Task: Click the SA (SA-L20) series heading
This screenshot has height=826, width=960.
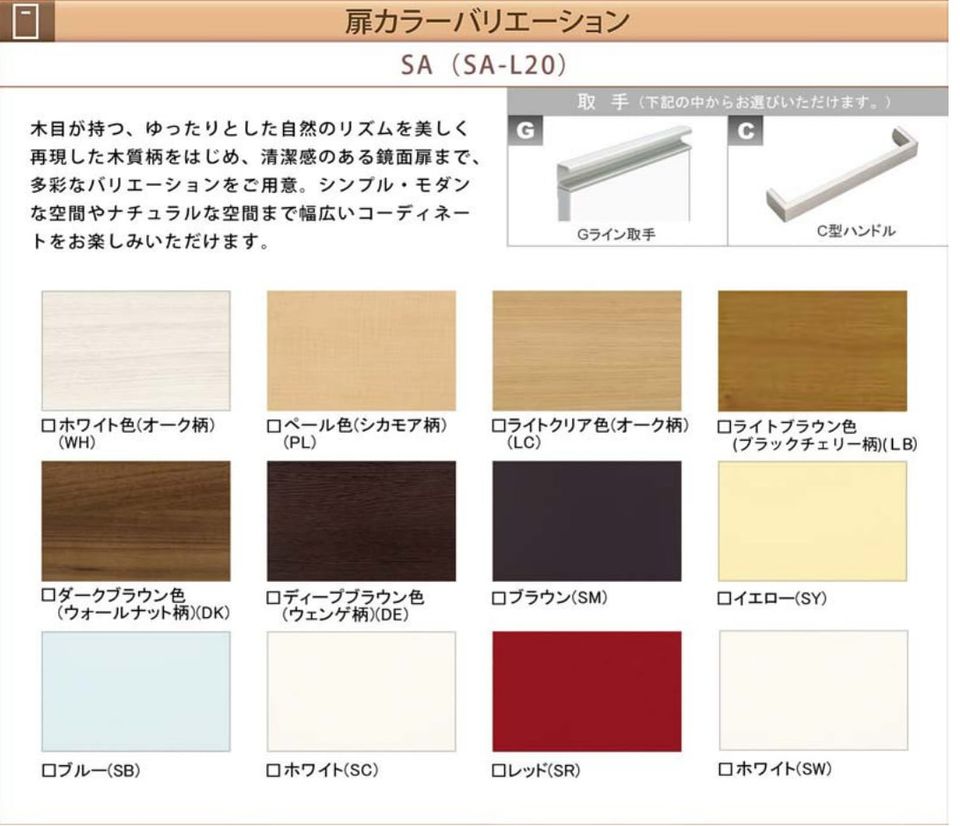Action: click(x=484, y=64)
